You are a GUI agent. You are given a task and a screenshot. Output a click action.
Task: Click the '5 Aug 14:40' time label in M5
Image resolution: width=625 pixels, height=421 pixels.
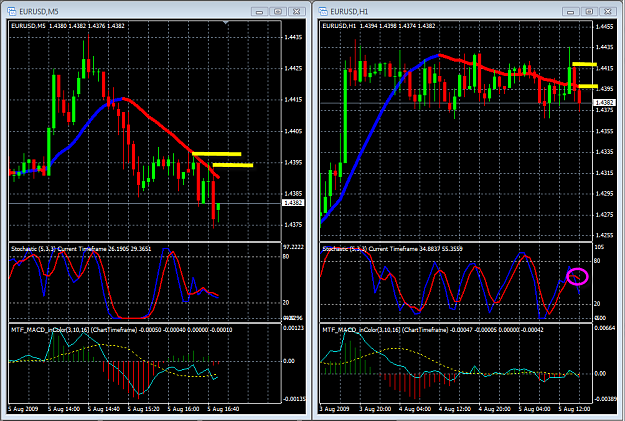104,409
